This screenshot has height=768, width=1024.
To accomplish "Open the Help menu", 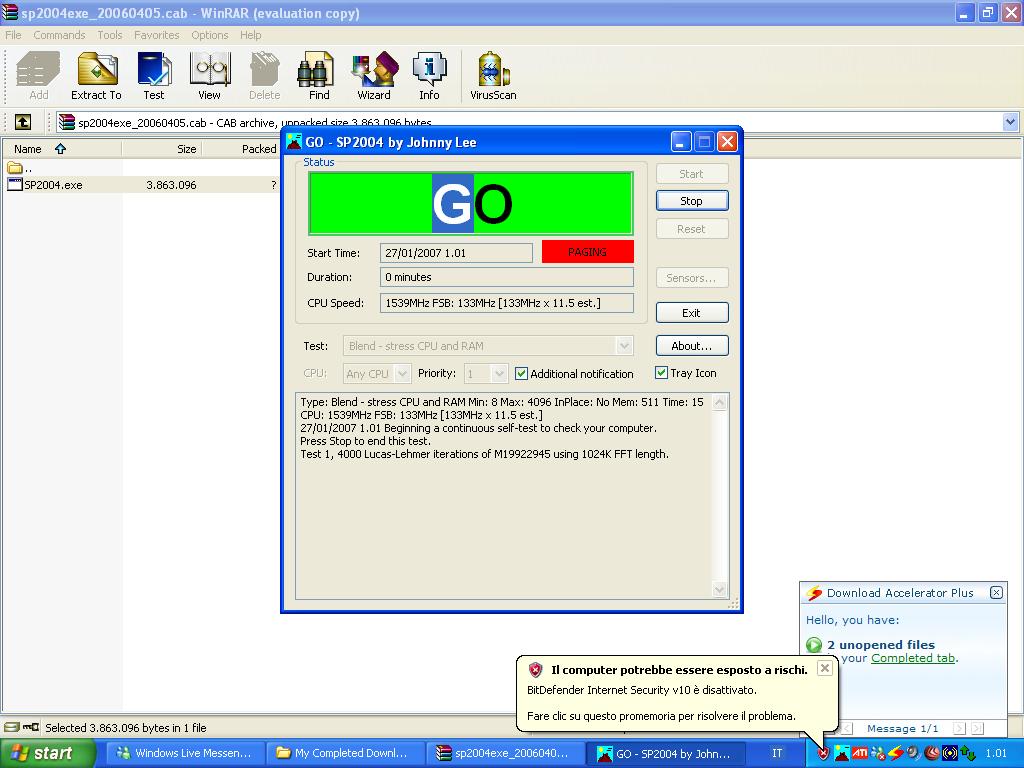I will coord(250,35).
